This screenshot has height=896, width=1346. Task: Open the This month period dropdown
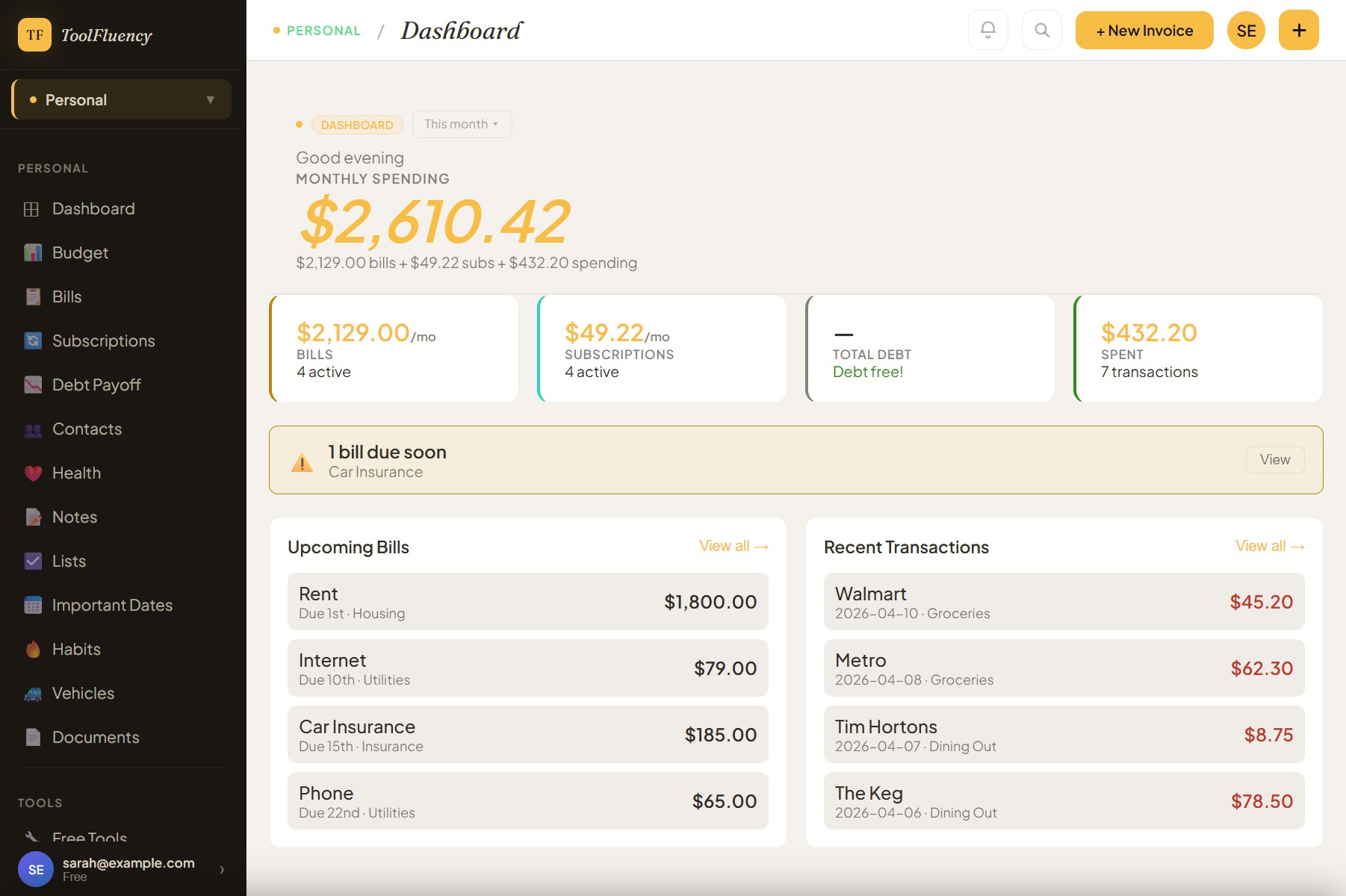pyautogui.click(x=462, y=125)
